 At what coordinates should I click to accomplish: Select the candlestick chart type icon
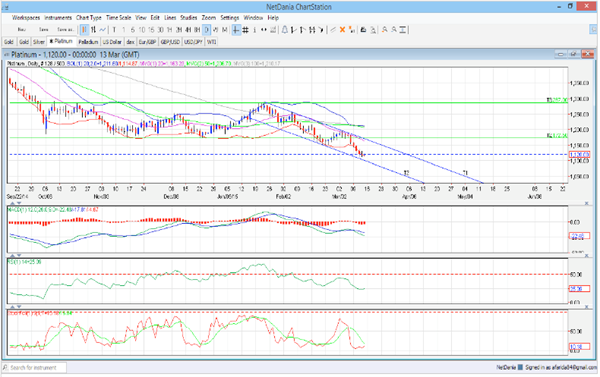click(x=84, y=29)
